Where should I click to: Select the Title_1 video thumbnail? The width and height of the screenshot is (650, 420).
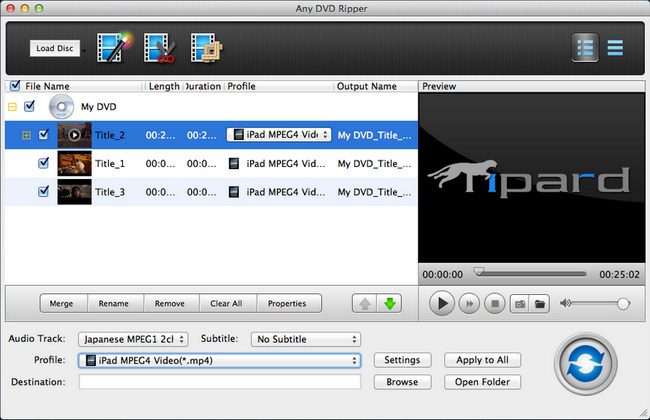(74, 163)
